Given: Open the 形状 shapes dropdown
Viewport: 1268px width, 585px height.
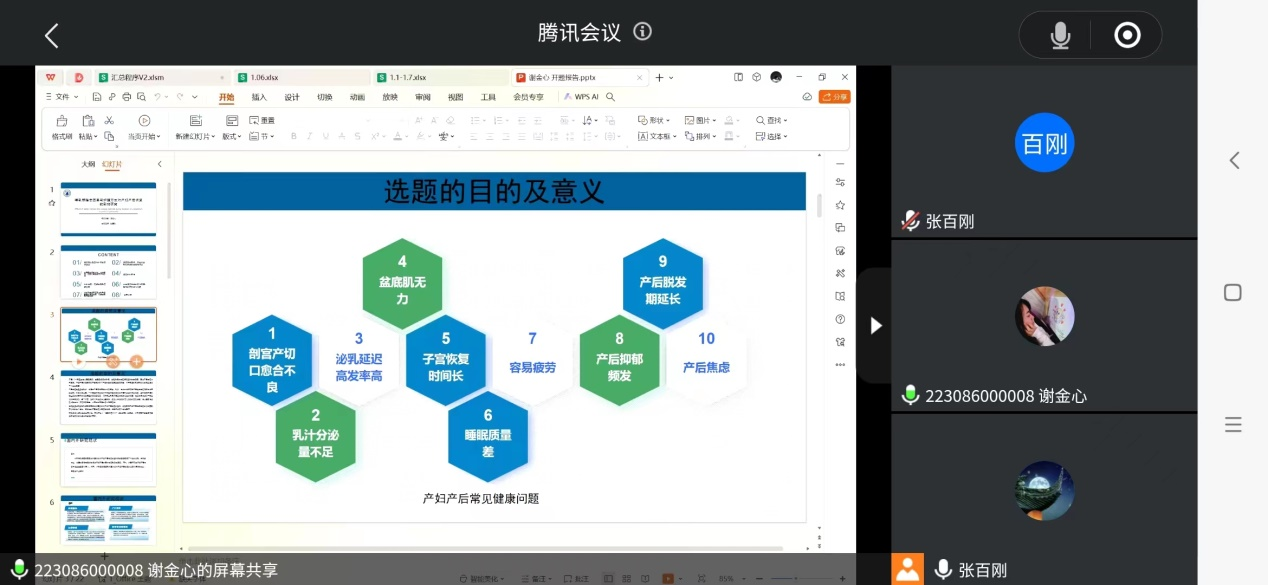Looking at the screenshot, I should pyautogui.click(x=656, y=120).
